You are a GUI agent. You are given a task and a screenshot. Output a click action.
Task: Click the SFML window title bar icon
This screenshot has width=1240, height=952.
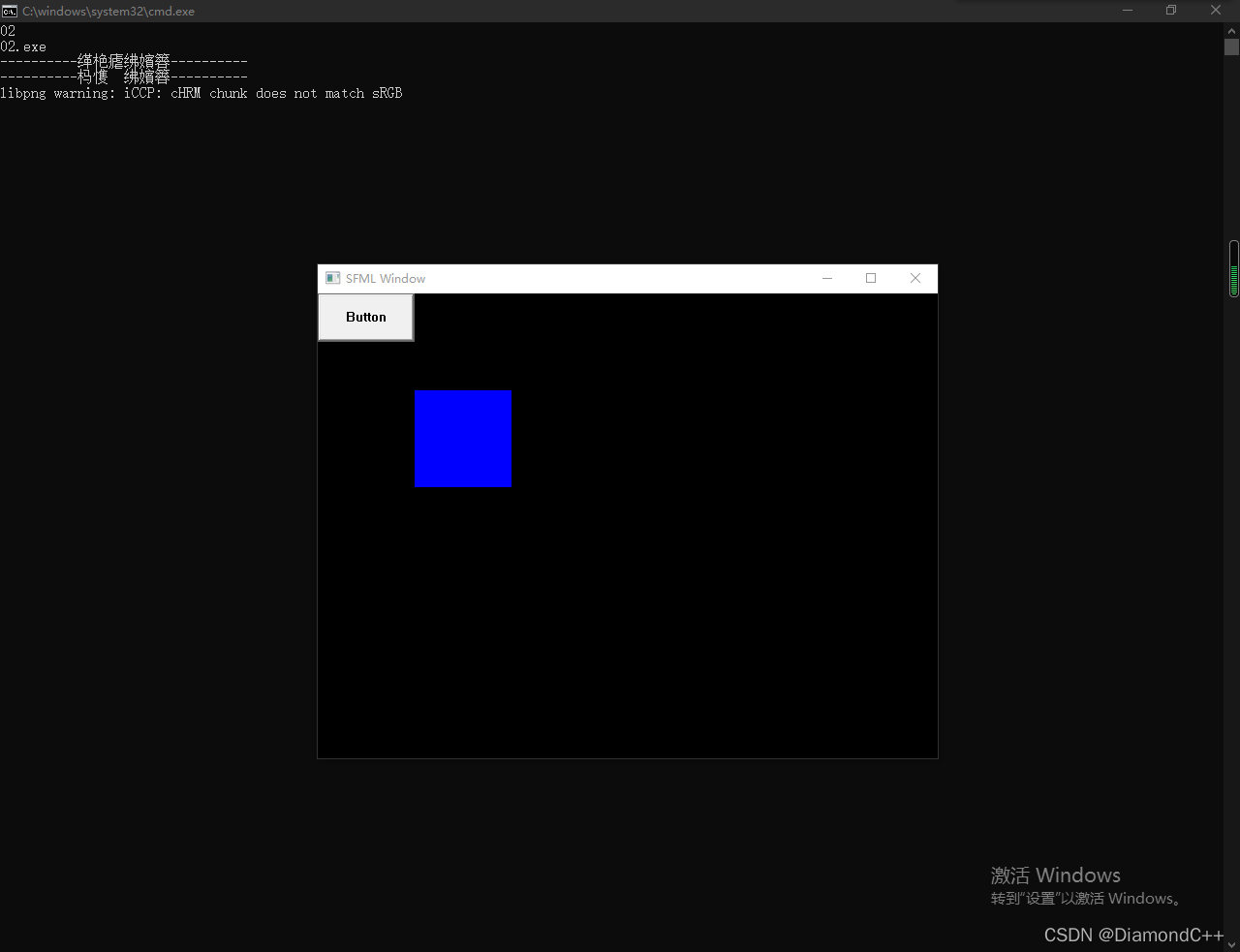pos(333,278)
